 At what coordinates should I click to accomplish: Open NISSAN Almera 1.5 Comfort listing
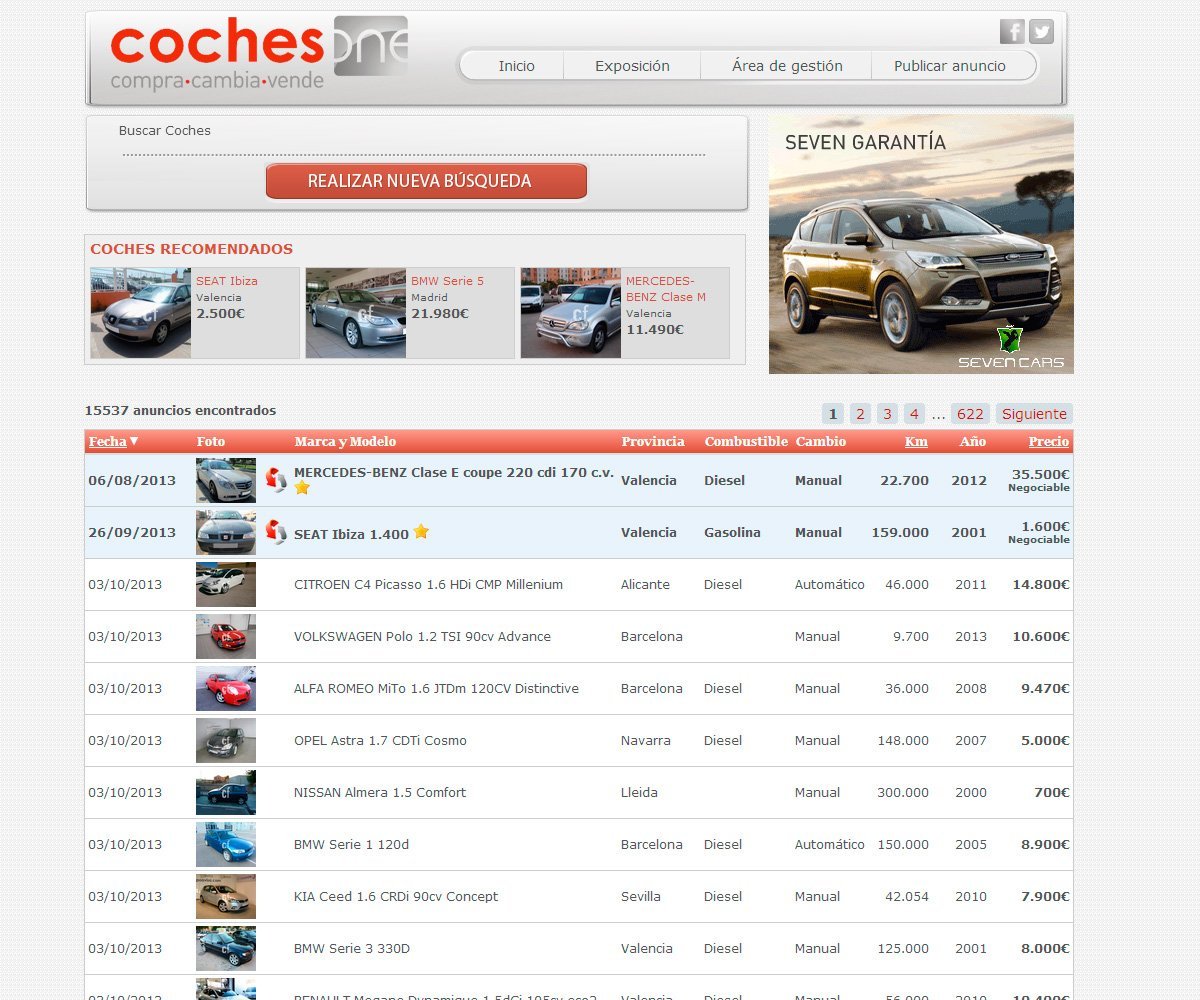coord(380,792)
